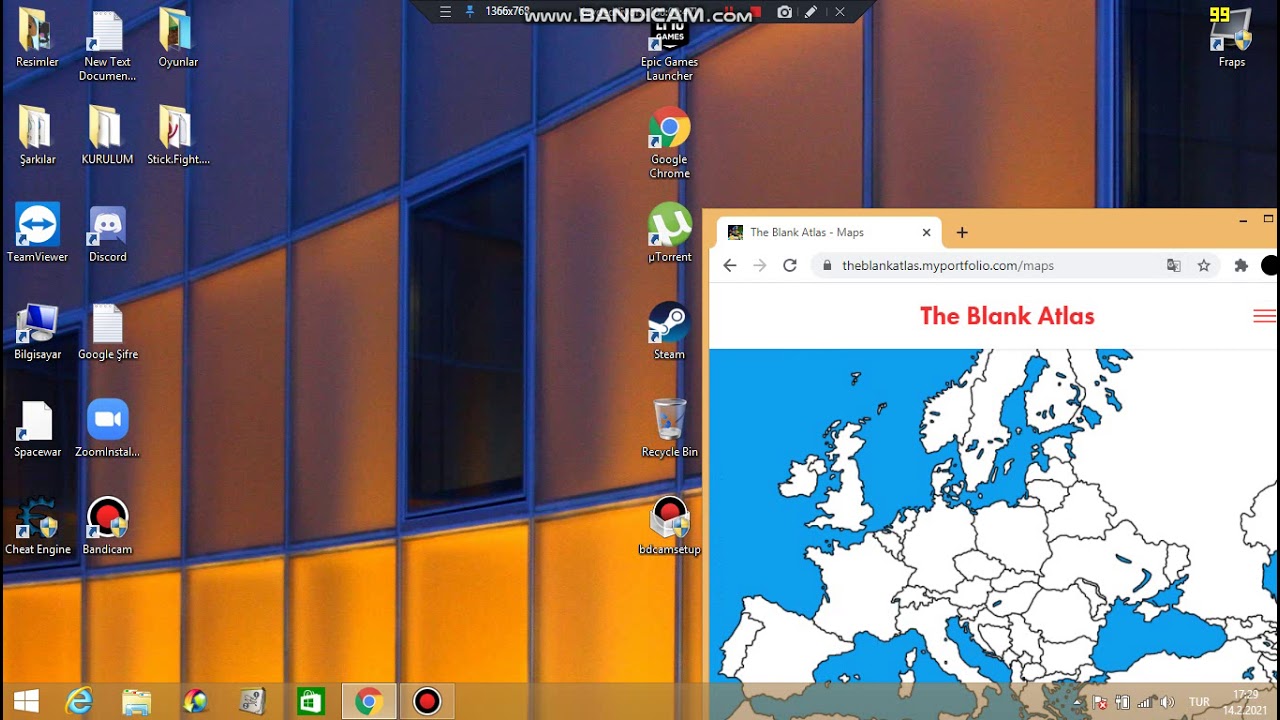Image resolution: width=1280 pixels, height=720 pixels.
Task: Launch Google Chrome desktop shortcut
Action: (x=669, y=143)
